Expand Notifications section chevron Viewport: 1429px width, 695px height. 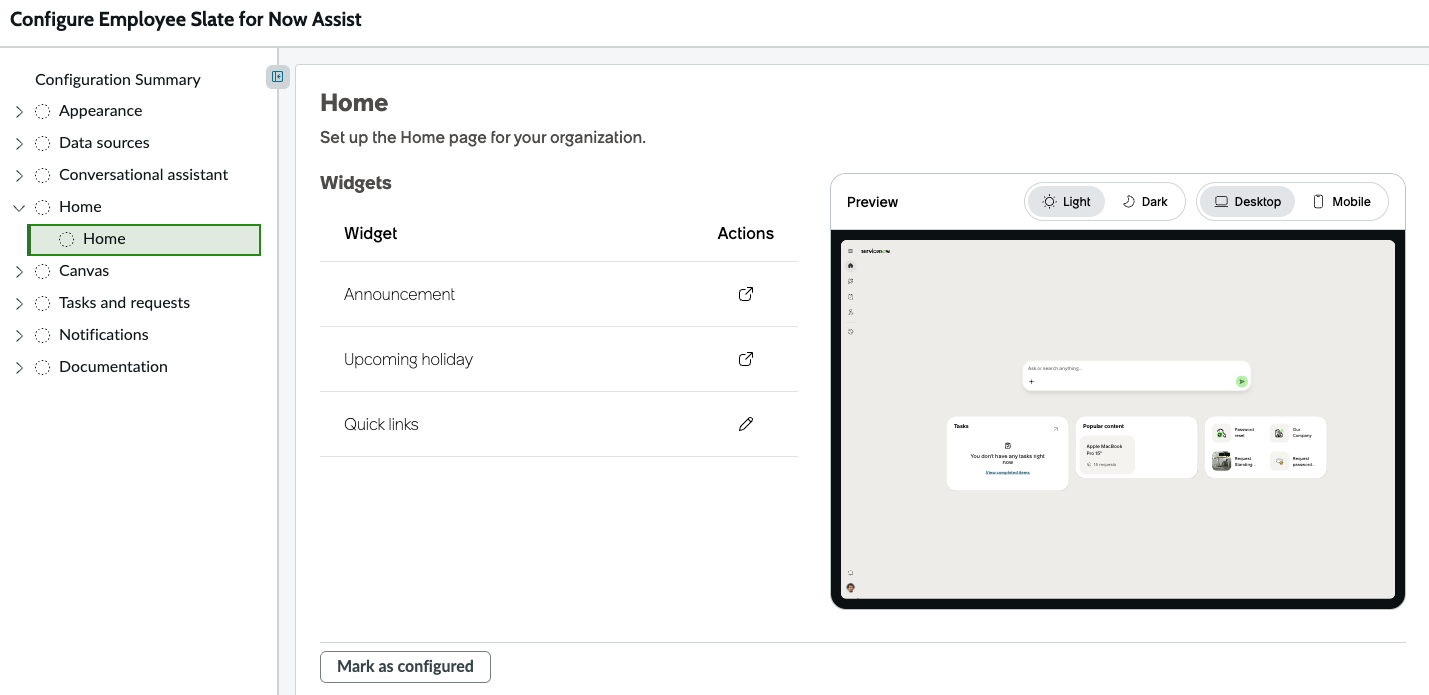point(19,335)
